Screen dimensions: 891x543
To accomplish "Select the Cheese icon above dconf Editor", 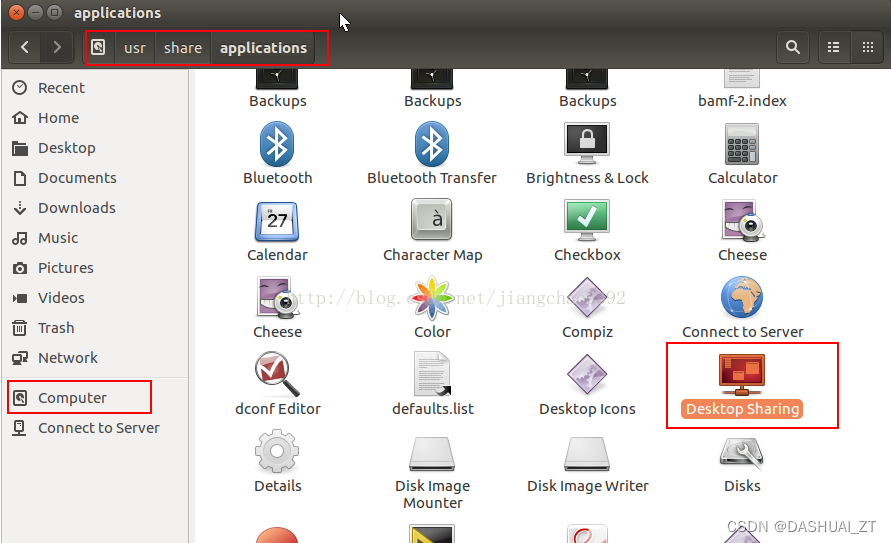I will [277, 297].
